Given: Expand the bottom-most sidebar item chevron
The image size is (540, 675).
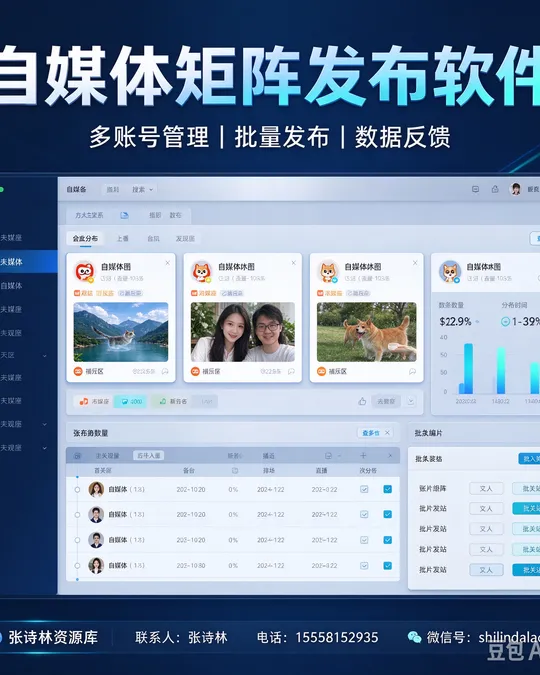Looking at the screenshot, I should 44,448.
